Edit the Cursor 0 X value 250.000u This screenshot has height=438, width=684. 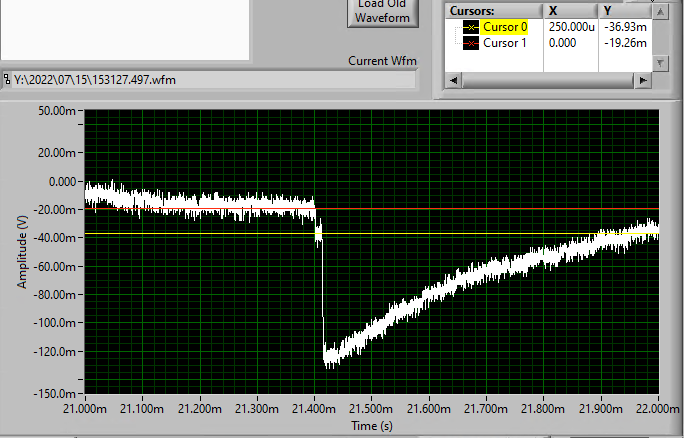point(570,27)
